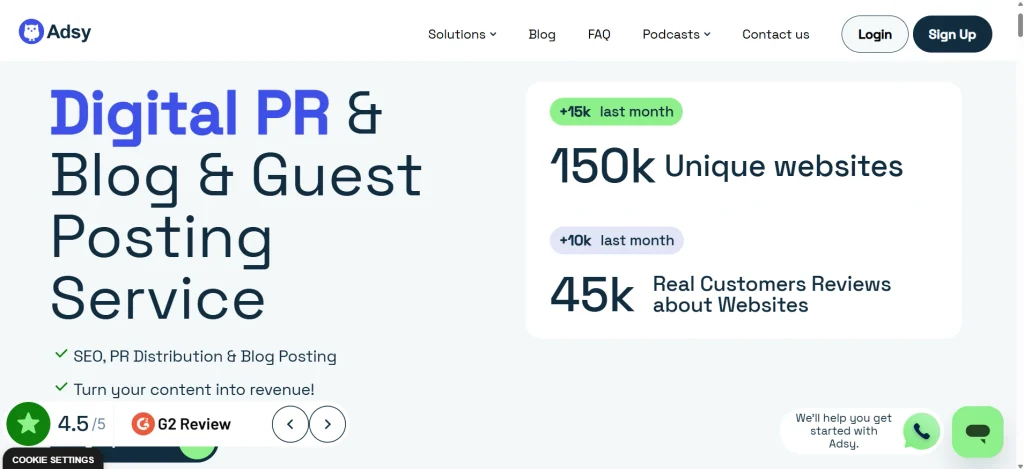
Task: Click "SEO, PR Distribution & Blog Posting" line
Action: point(205,357)
